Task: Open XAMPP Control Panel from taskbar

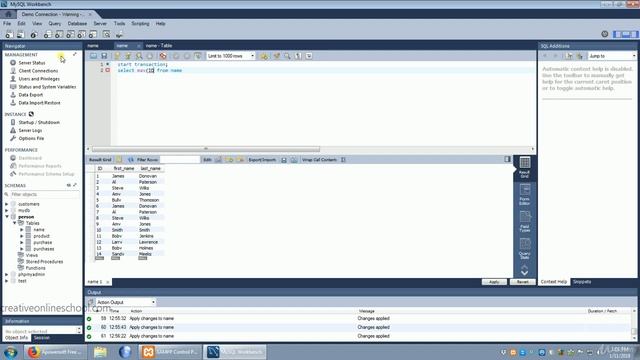Action: coord(170,352)
